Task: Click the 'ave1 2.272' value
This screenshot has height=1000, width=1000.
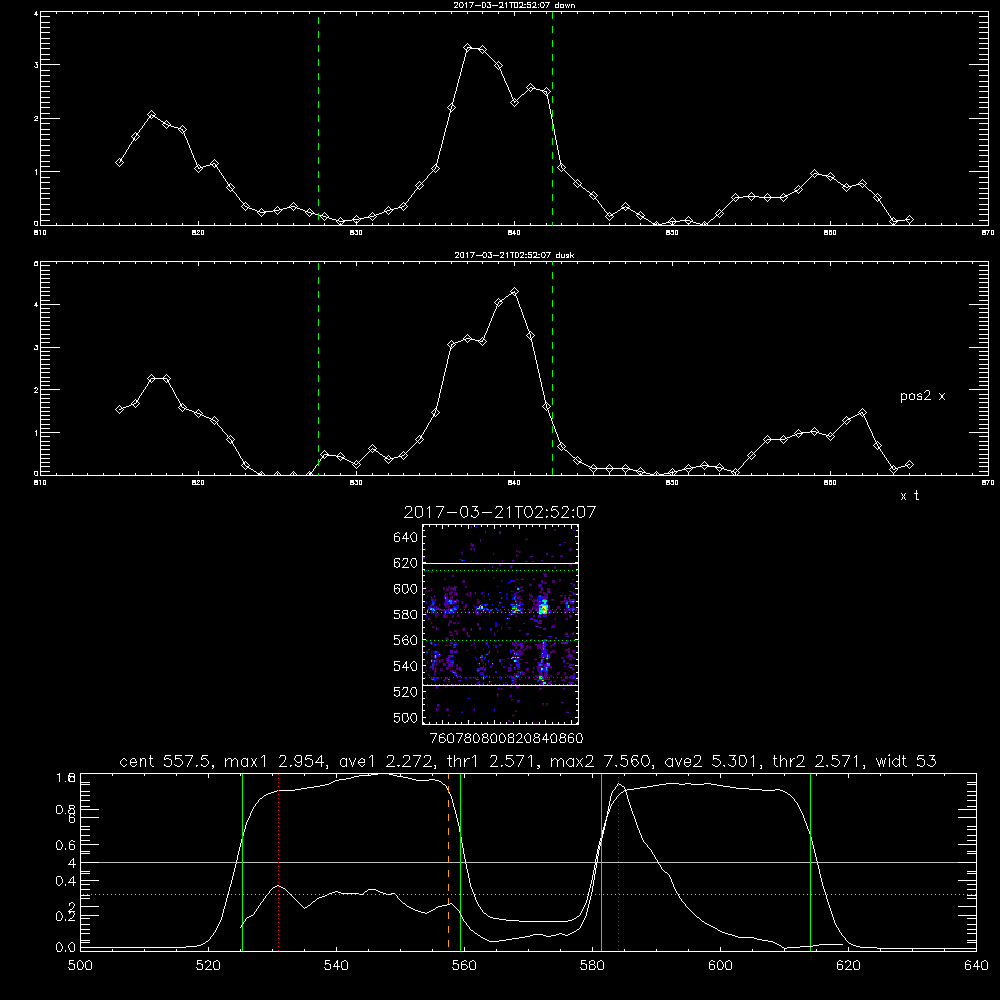Action: point(388,761)
